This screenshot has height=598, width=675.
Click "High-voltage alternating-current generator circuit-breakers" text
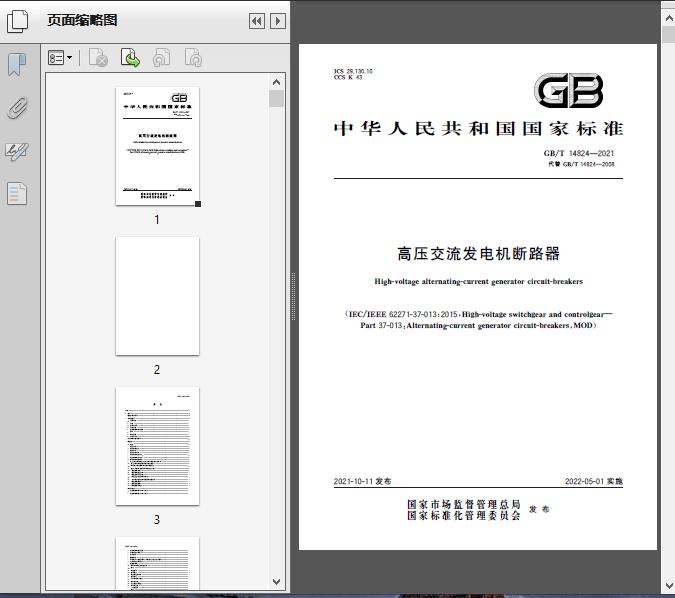tap(478, 282)
